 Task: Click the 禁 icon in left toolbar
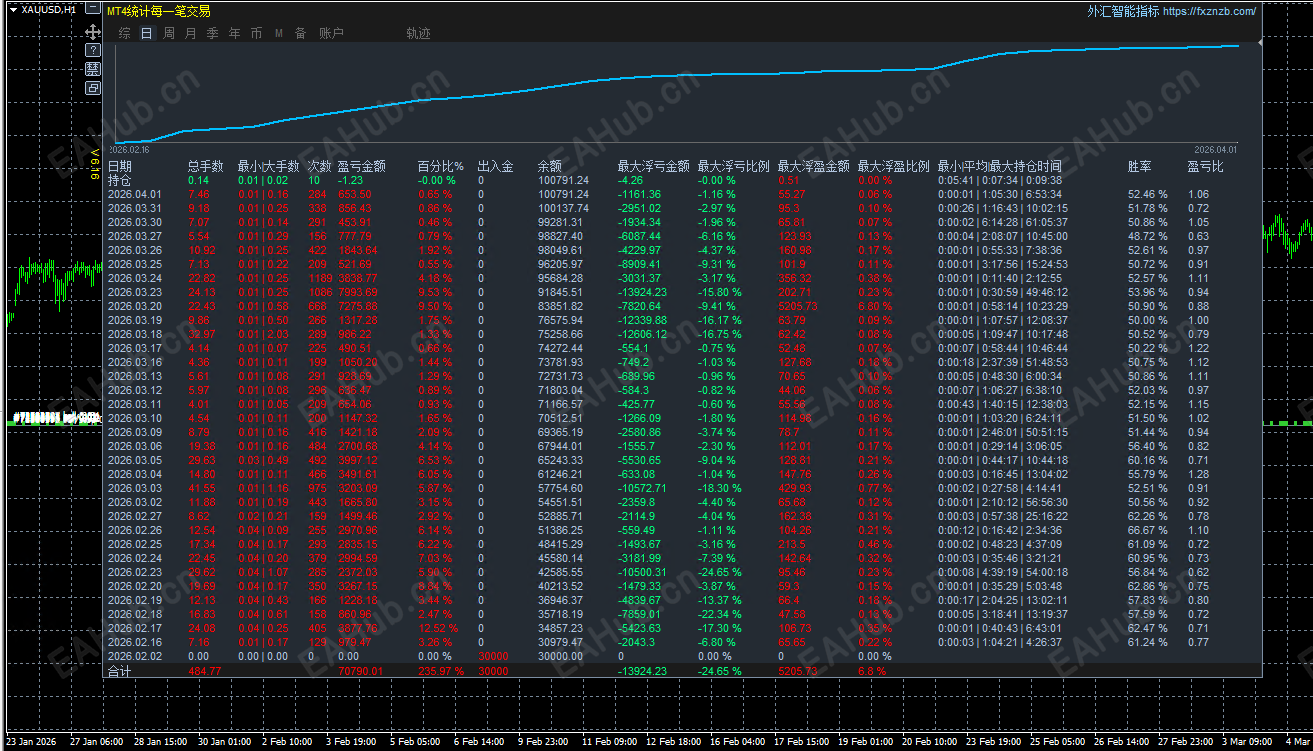click(x=93, y=68)
